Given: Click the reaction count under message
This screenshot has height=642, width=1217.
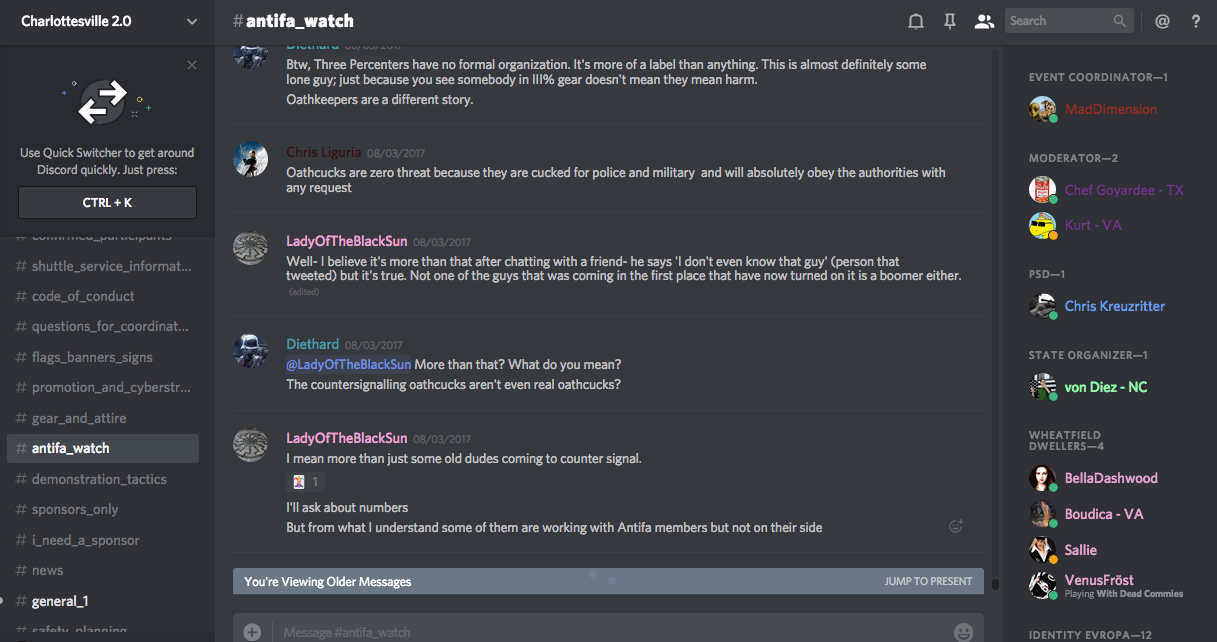Looking at the screenshot, I should pos(306,482).
